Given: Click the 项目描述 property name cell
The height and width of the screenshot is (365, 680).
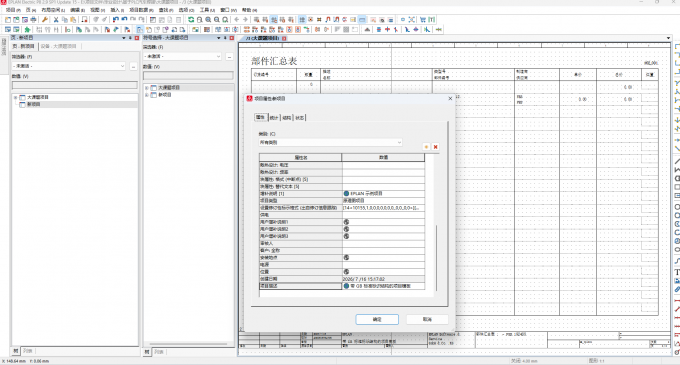Looking at the screenshot, I should [301, 286].
